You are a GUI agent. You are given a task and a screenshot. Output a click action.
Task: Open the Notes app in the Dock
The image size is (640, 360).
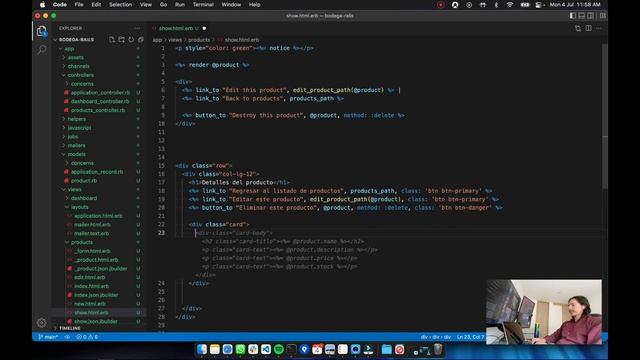[x=215, y=349]
